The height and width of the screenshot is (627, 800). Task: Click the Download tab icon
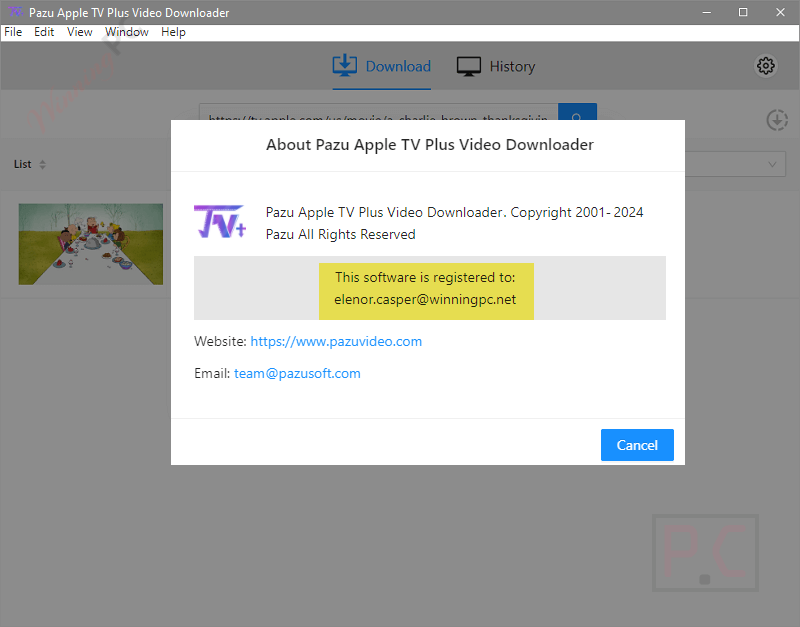click(x=345, y=66)
